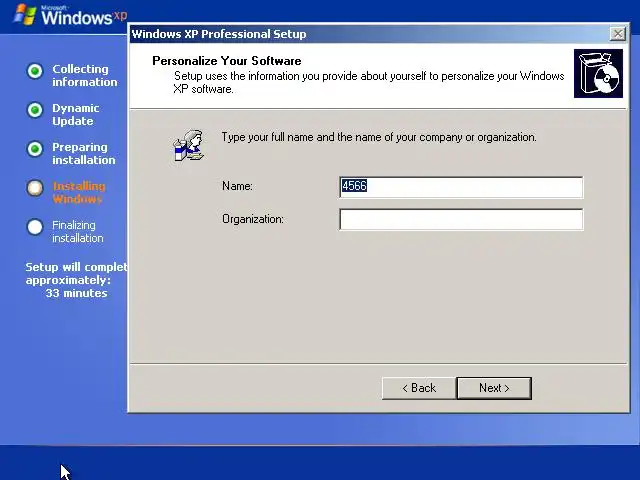640x480 pixels.
Task: Click the '33 minutes' remaining time text
Action: point(76,293)
